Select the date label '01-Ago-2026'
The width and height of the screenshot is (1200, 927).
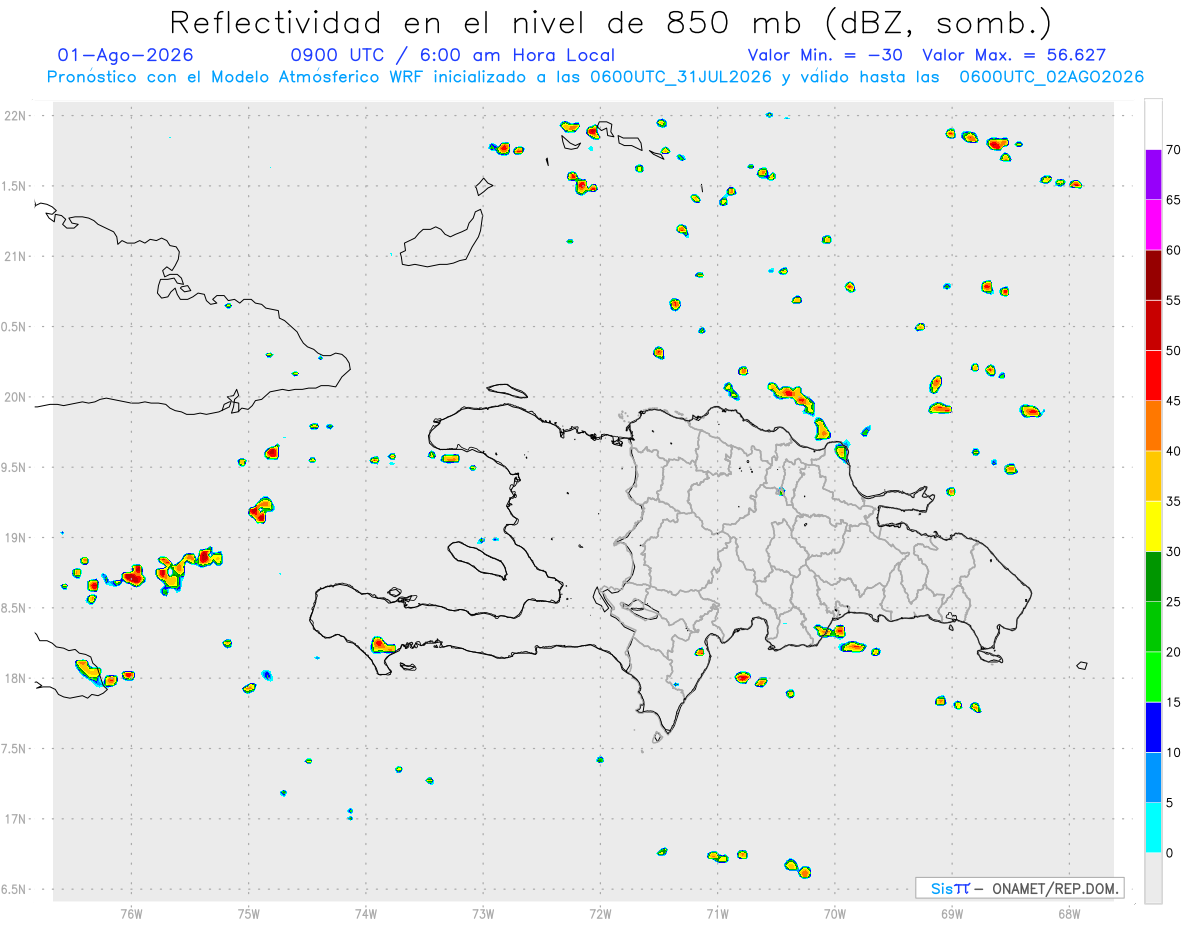coord(126,55)
